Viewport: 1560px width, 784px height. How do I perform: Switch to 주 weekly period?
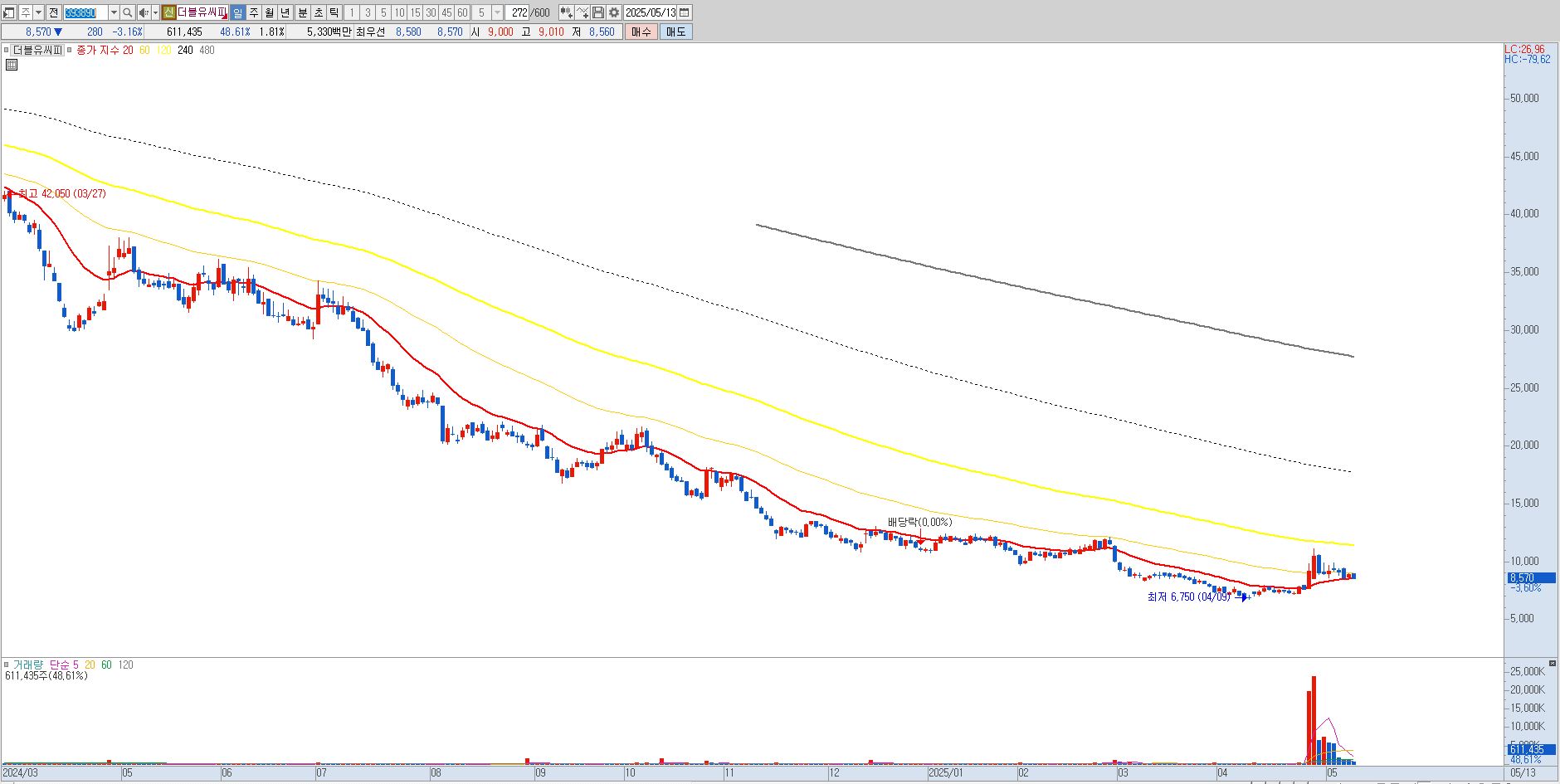pos(254,12)
